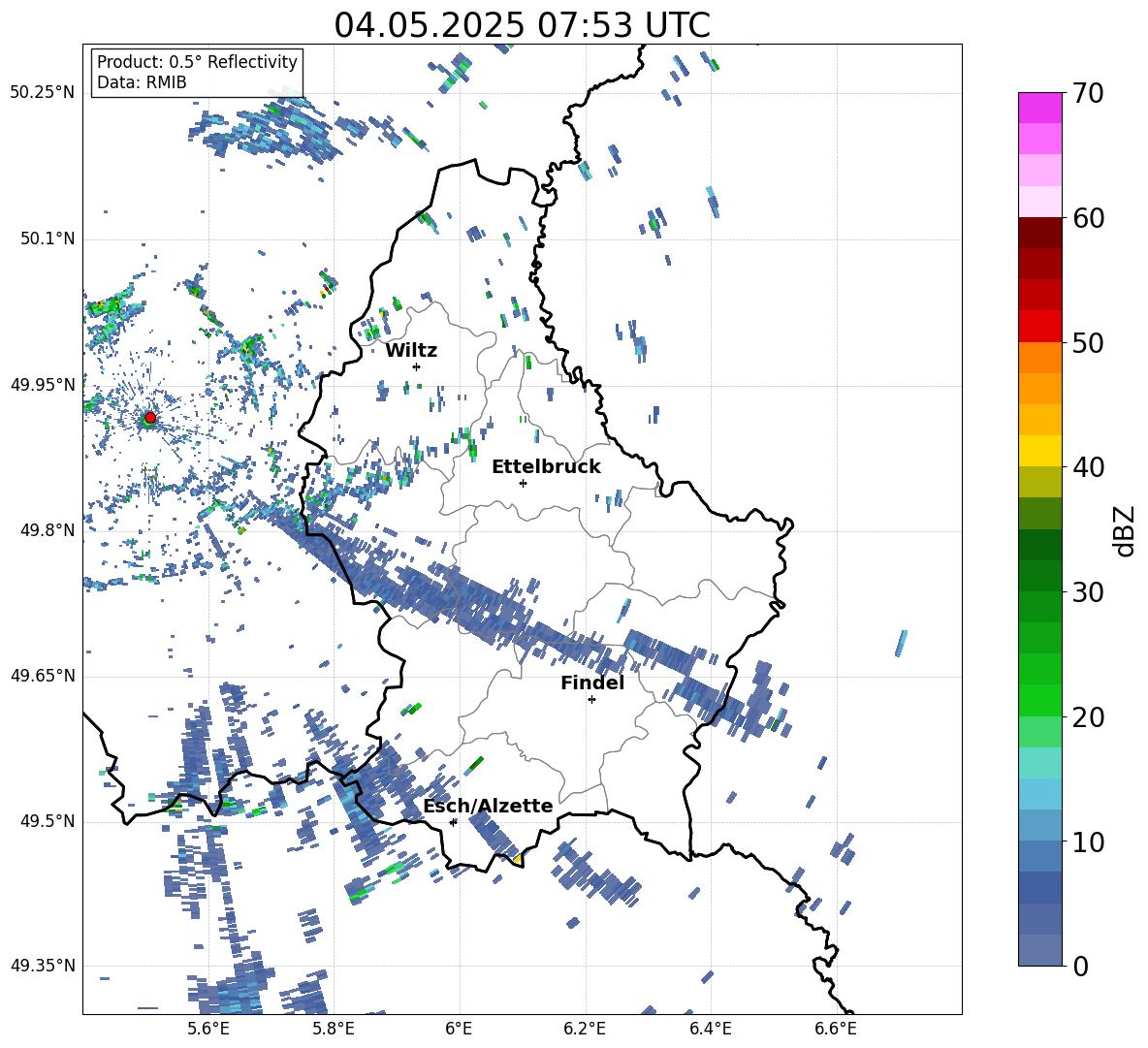Click the 60 colorbar tick label

pos(1088,218)
